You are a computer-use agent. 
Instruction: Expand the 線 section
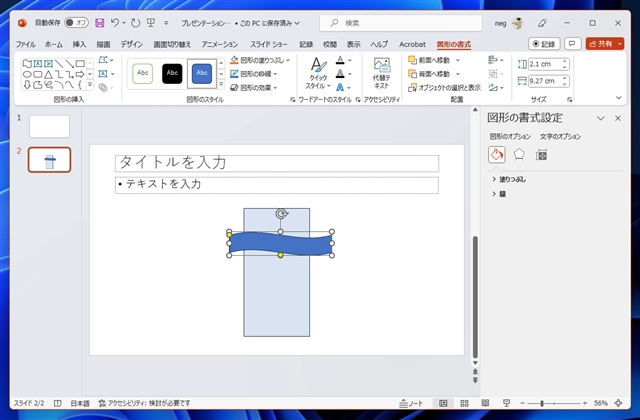(x=499, y=194)
